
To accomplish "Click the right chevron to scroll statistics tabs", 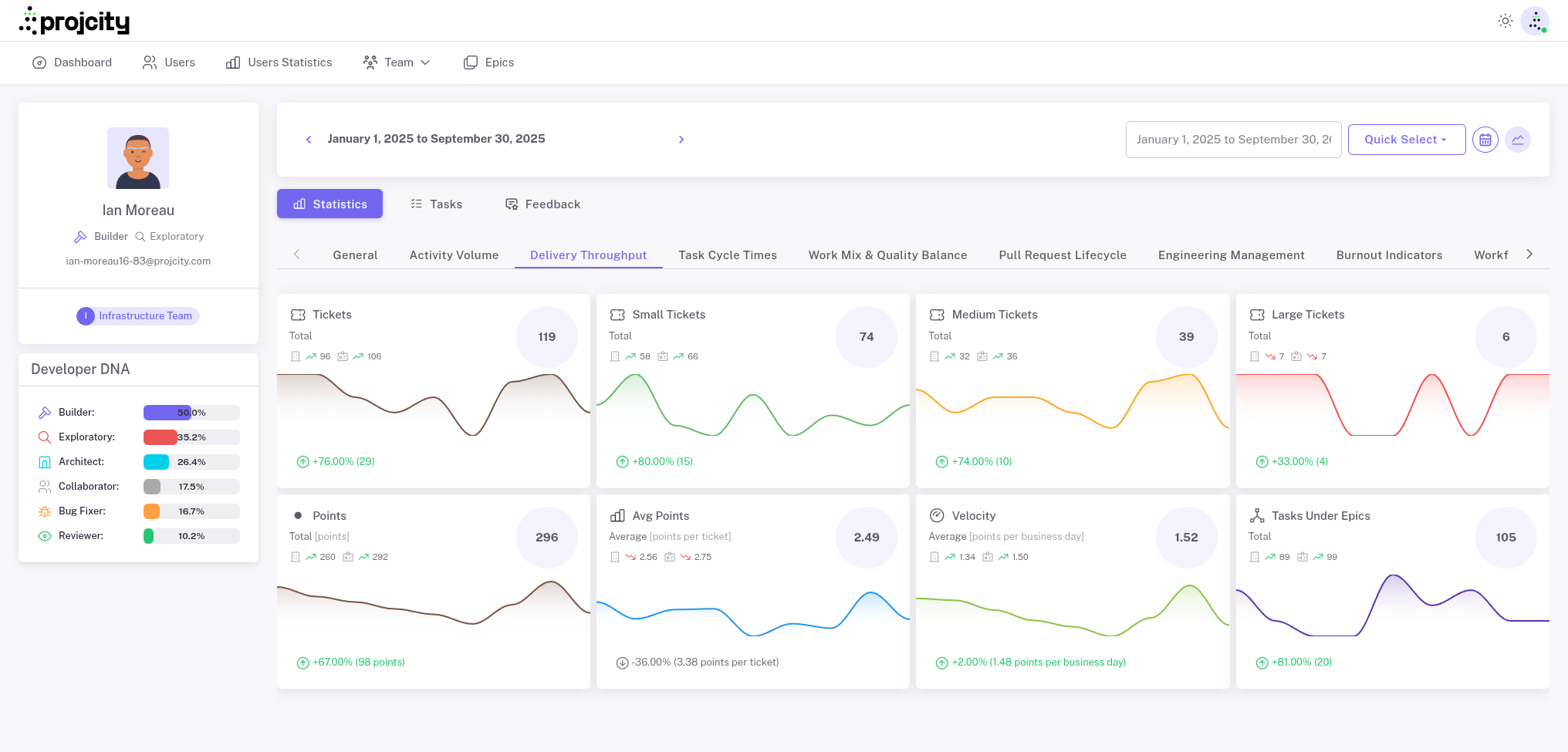I will pos(1530,253).
